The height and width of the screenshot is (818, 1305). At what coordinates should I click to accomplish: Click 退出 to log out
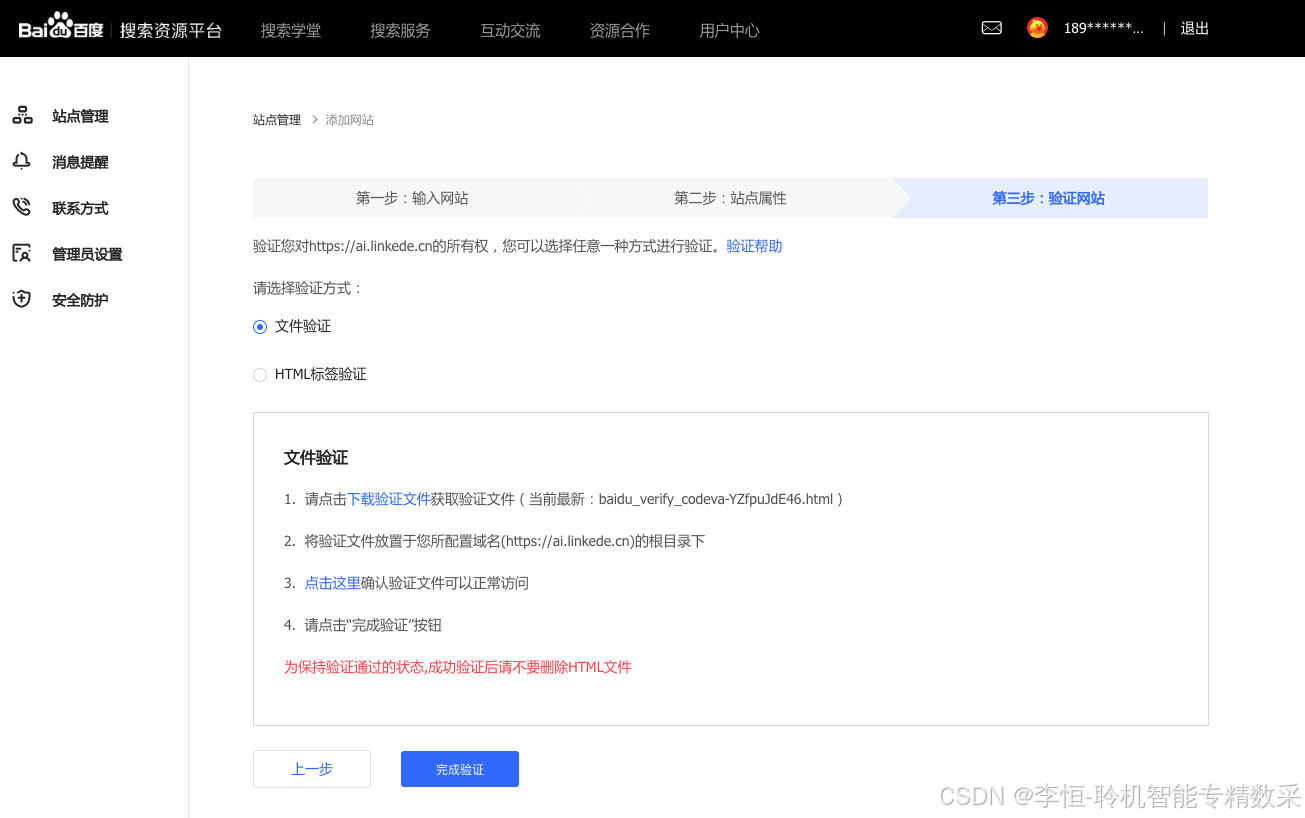1195,28
